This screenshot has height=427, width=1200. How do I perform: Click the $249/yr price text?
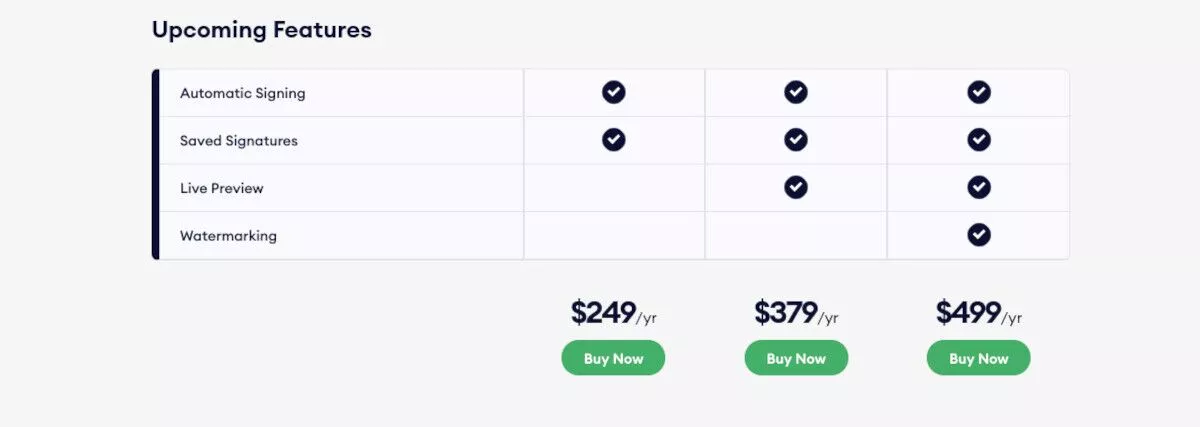(614, 313)
